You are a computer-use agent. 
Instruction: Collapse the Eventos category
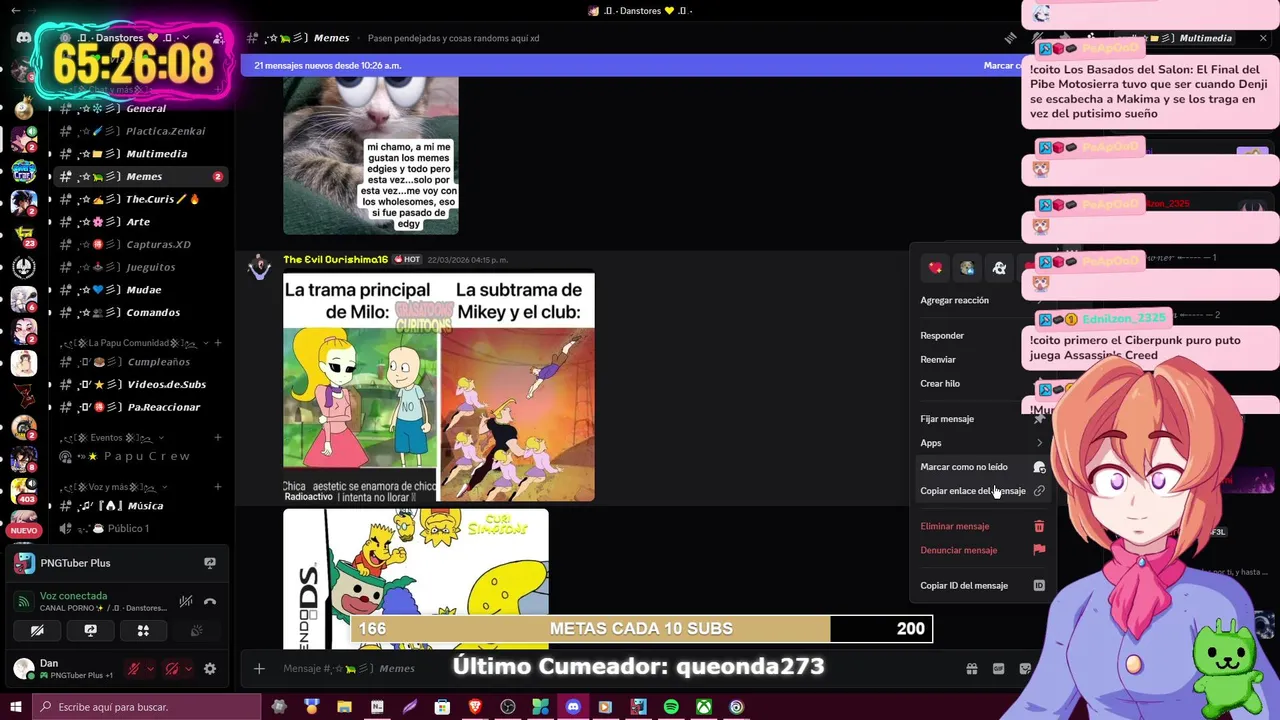[x=112, y=438]
